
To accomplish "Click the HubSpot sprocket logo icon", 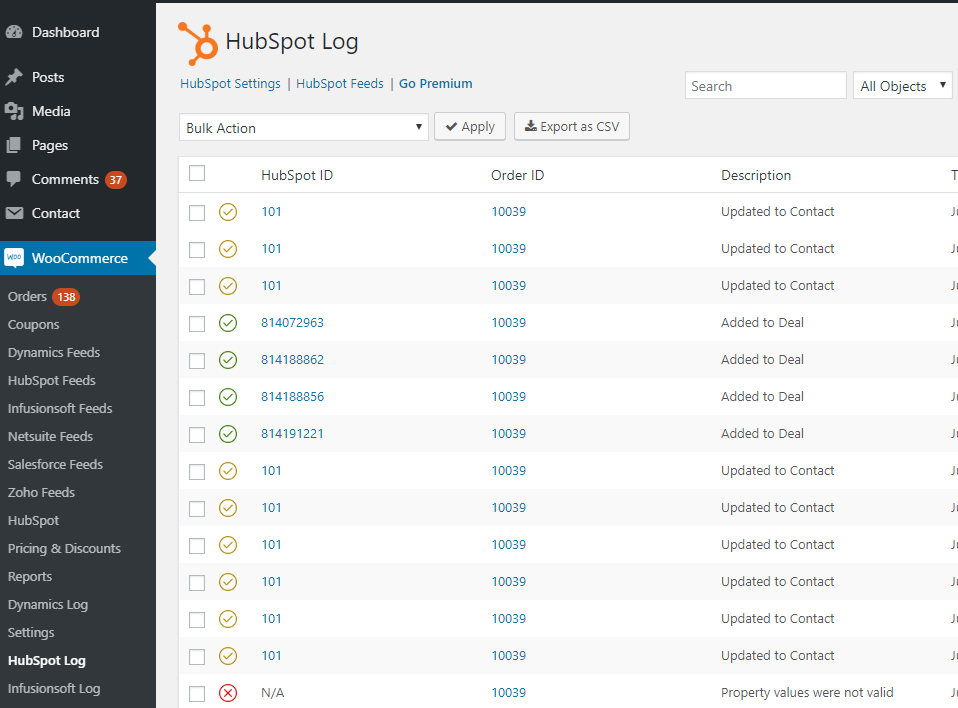I will [x=197, y=43].
